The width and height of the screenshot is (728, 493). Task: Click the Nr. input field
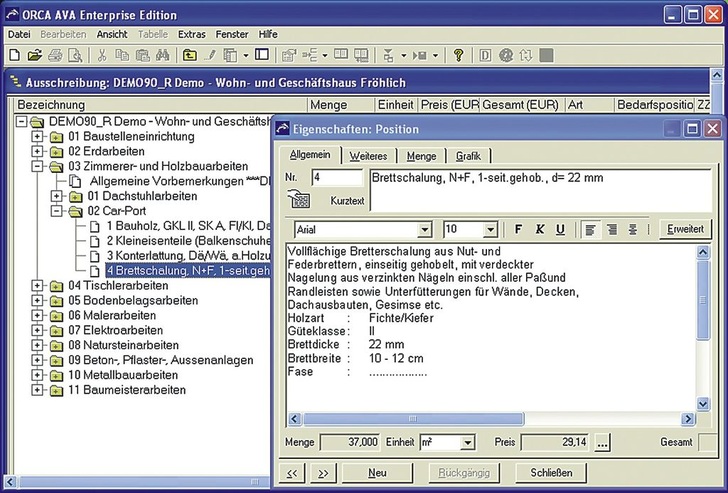pos(337,177)
